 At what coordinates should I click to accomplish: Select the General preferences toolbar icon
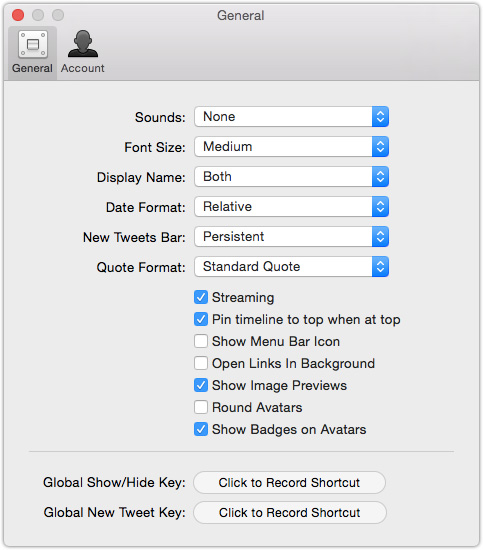coord(33,53)
